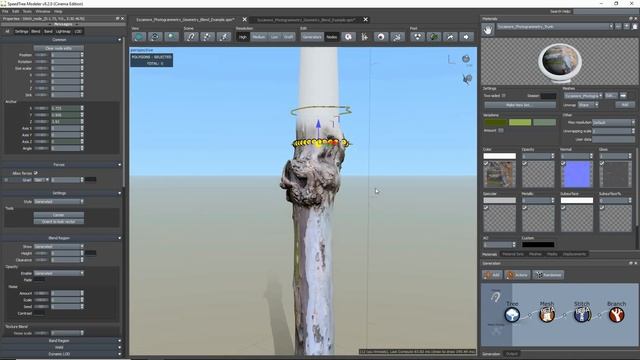Image resolution: width=640 pixels, height=360 pixels.
Task: Open the Material Sets tab
Action: 513,254
